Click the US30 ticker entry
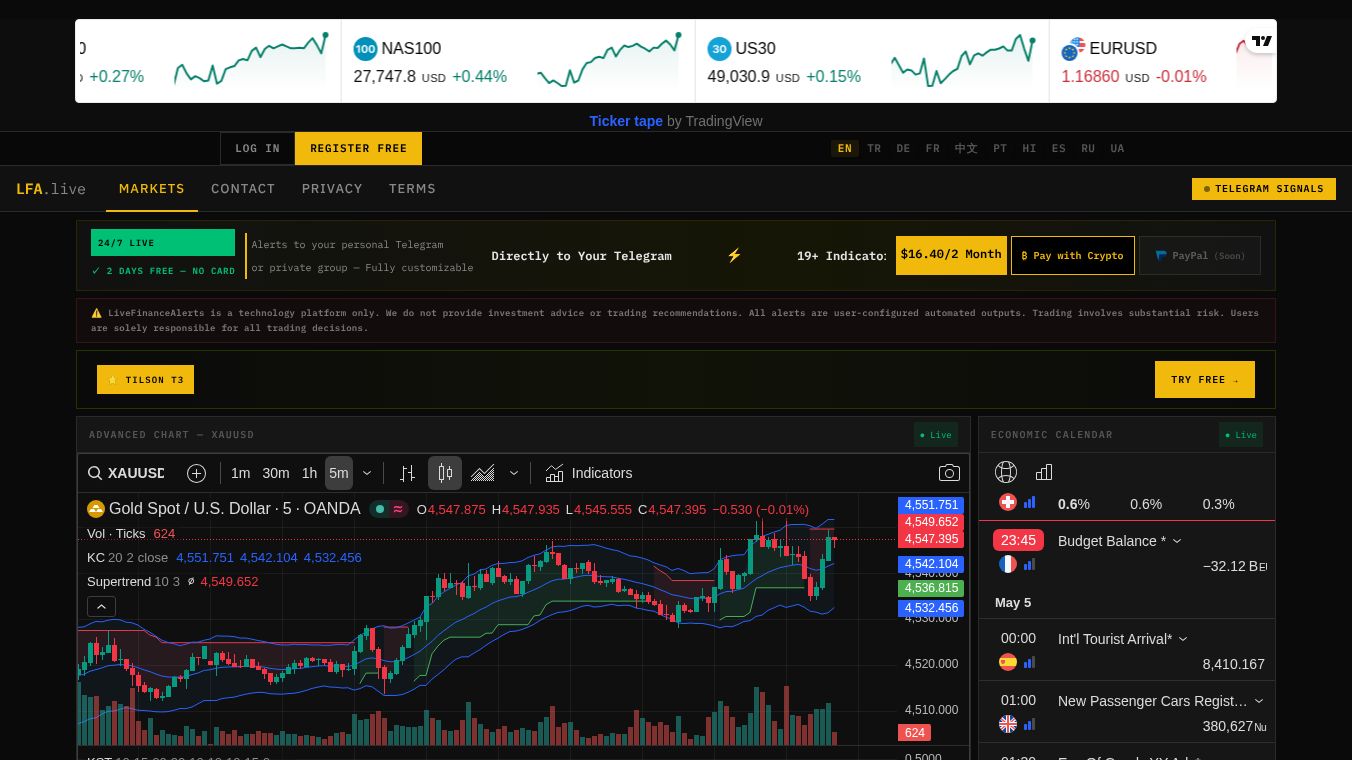The width and height of the screenshot is (1352, 760). click(x=872, y=61)
